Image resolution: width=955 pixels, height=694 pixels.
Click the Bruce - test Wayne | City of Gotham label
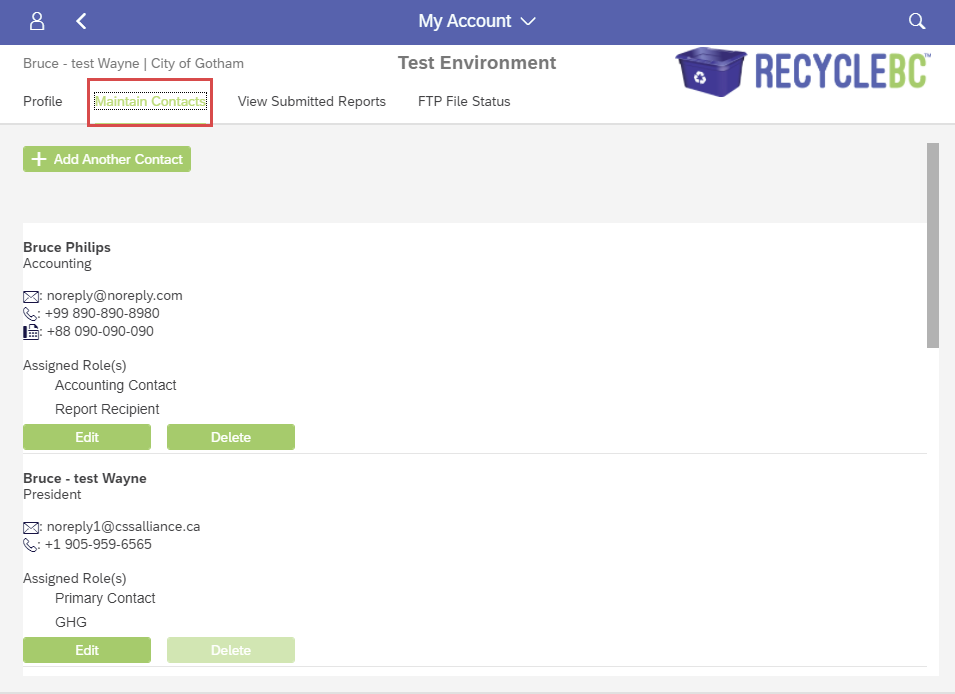[x=133, y=63]
